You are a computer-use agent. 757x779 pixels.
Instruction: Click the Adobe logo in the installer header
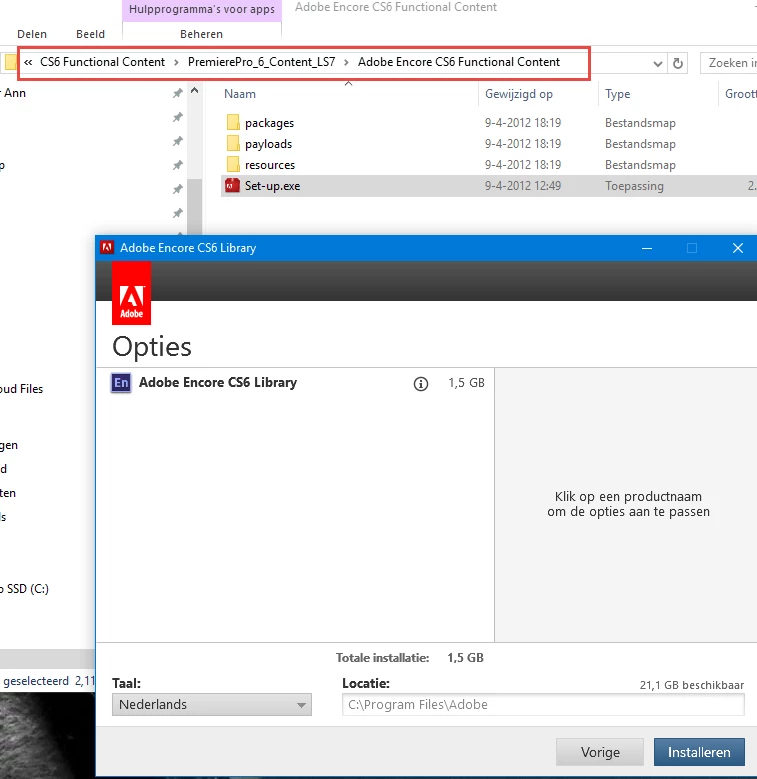(x=131, y=294)
